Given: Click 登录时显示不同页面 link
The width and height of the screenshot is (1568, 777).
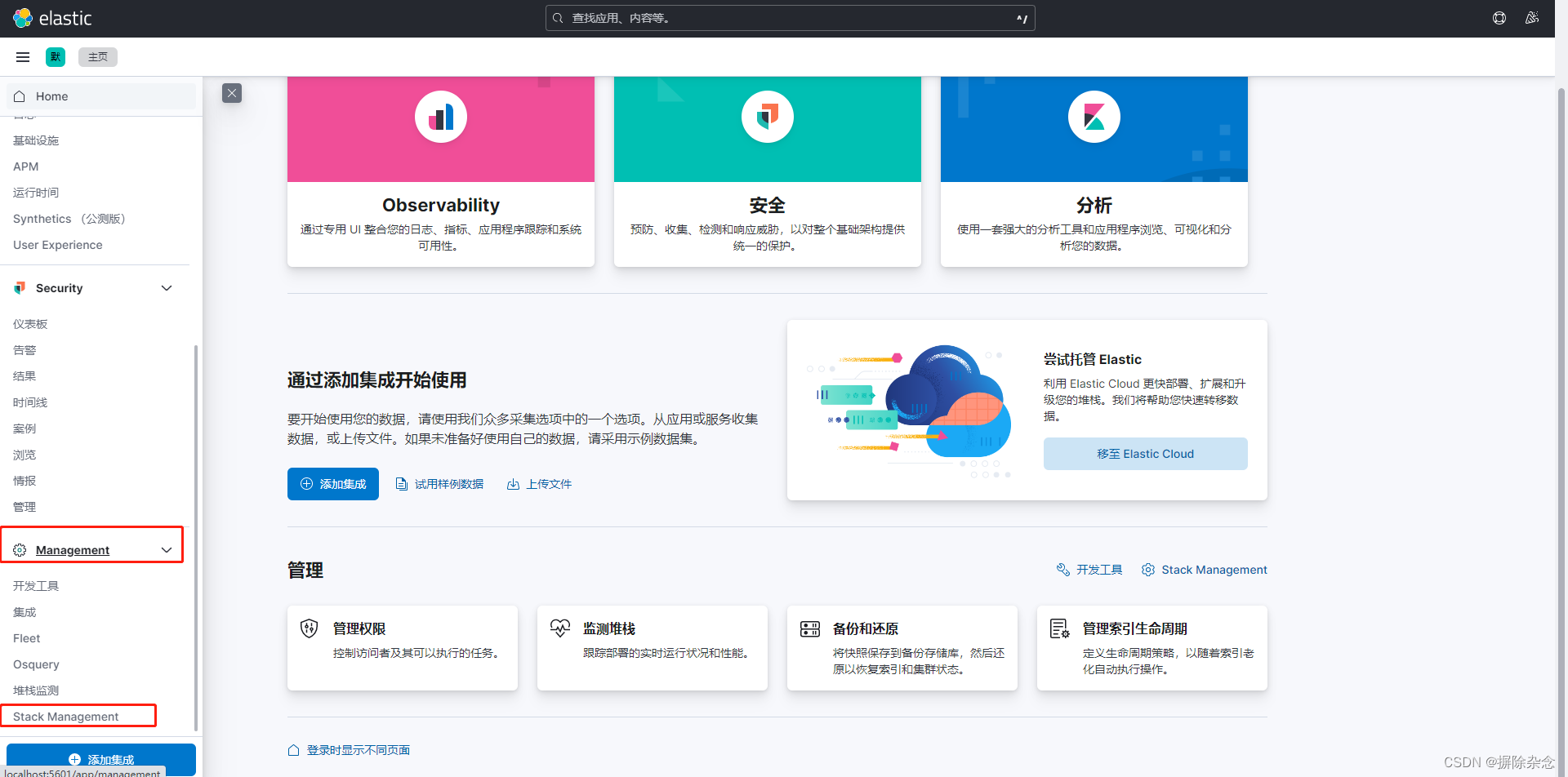Looking at the screenshot, I should tap(359, 750).
